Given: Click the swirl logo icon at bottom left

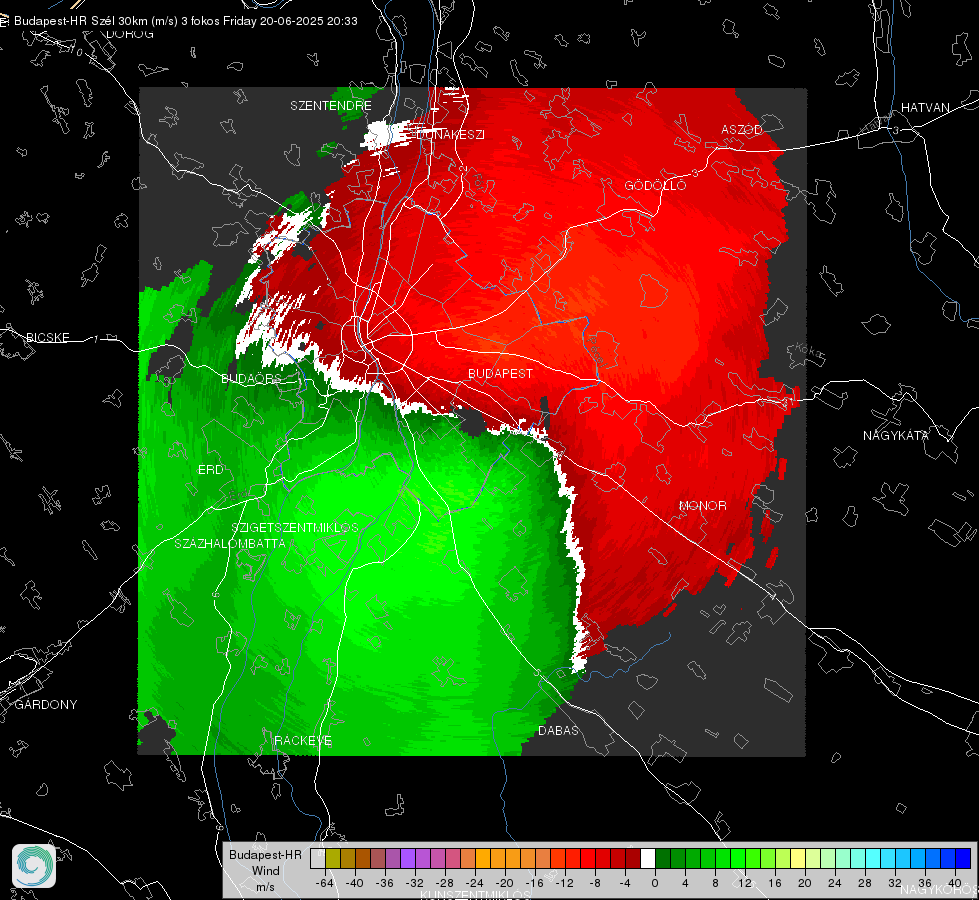Looking at the screenshot, I should tap(34, 866).
